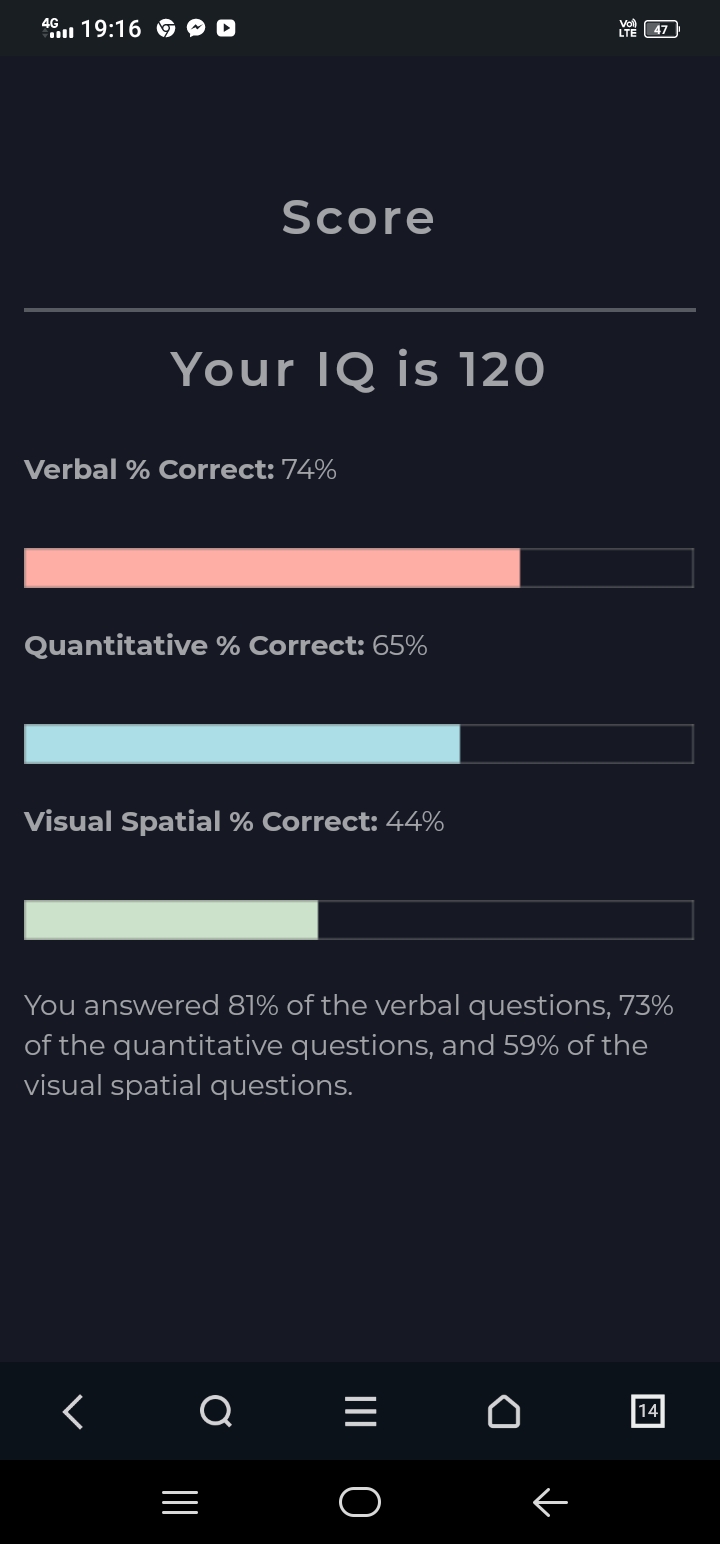Open the tab switcher showing 14 tabs
Viewport: 720px width, 1544px height.
click(647, 1411)
